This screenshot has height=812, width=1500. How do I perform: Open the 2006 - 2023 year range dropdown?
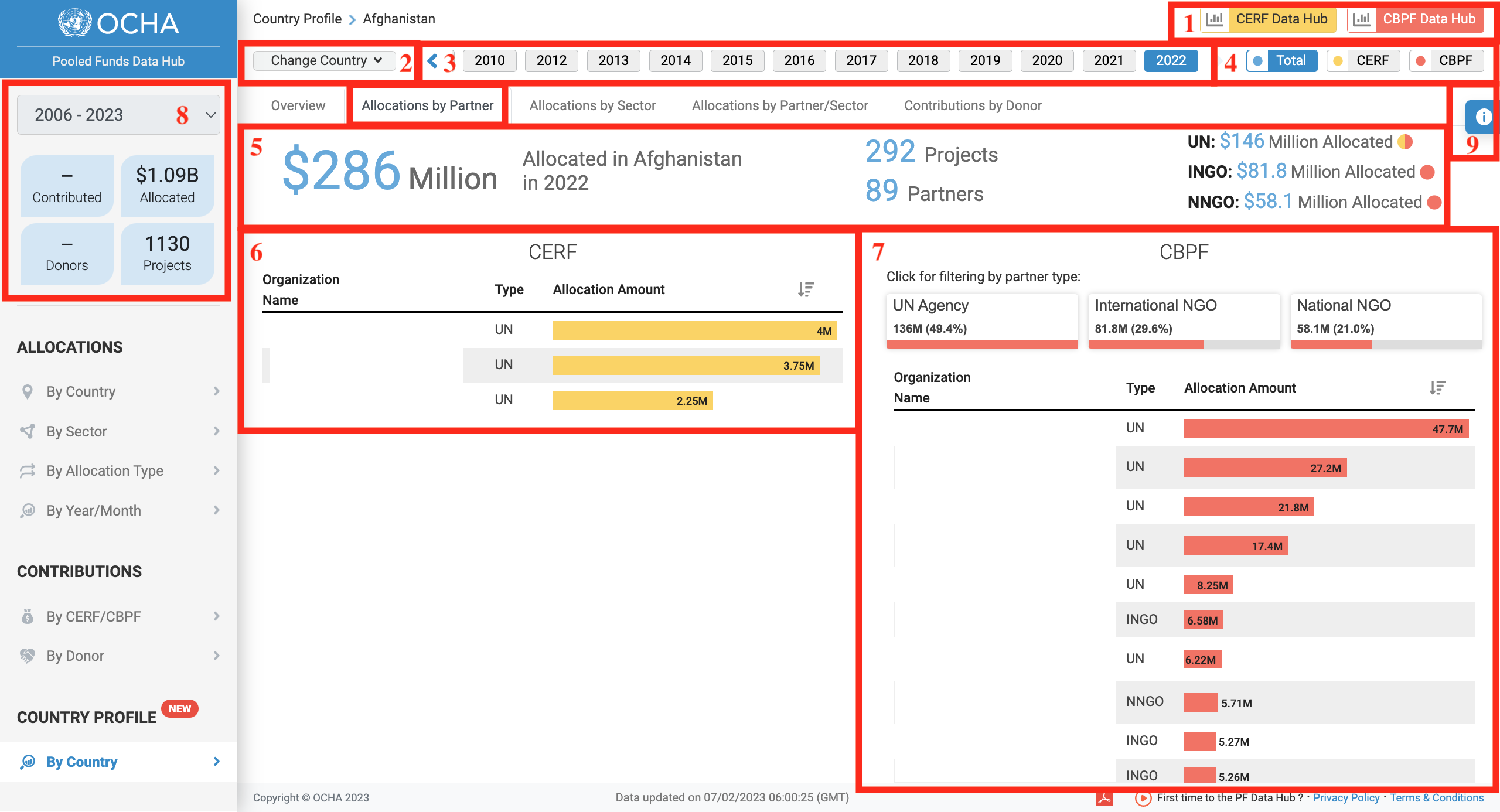pos(118,115)
